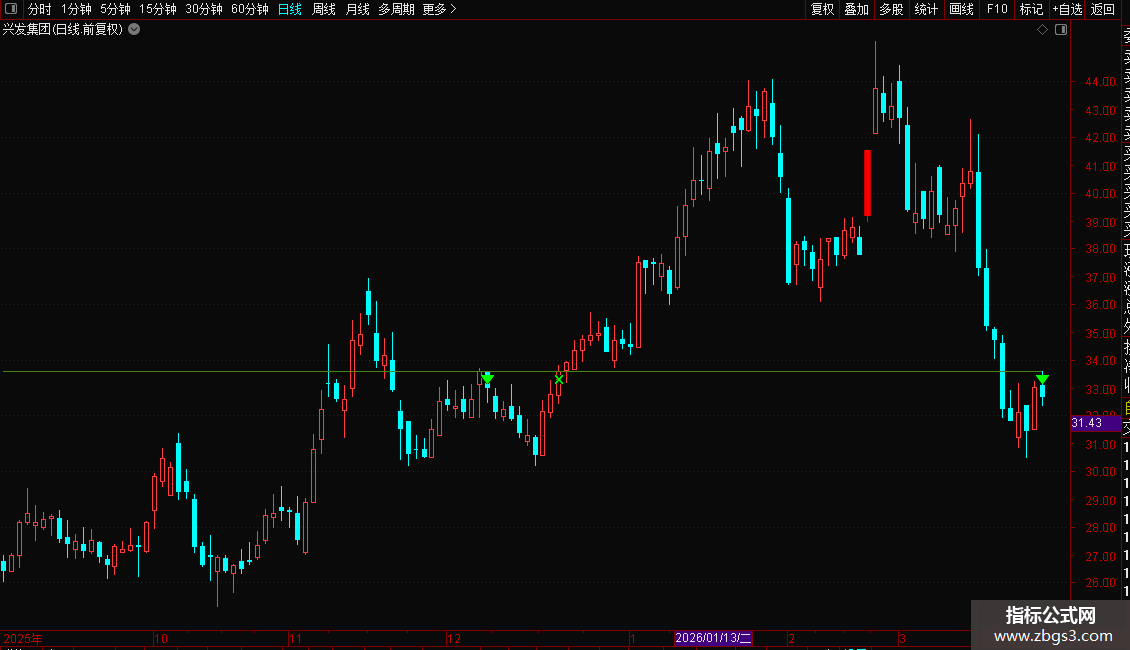Click the 标记 mark button
The width and height of the screenshot is (1130, 650).
1031,9
